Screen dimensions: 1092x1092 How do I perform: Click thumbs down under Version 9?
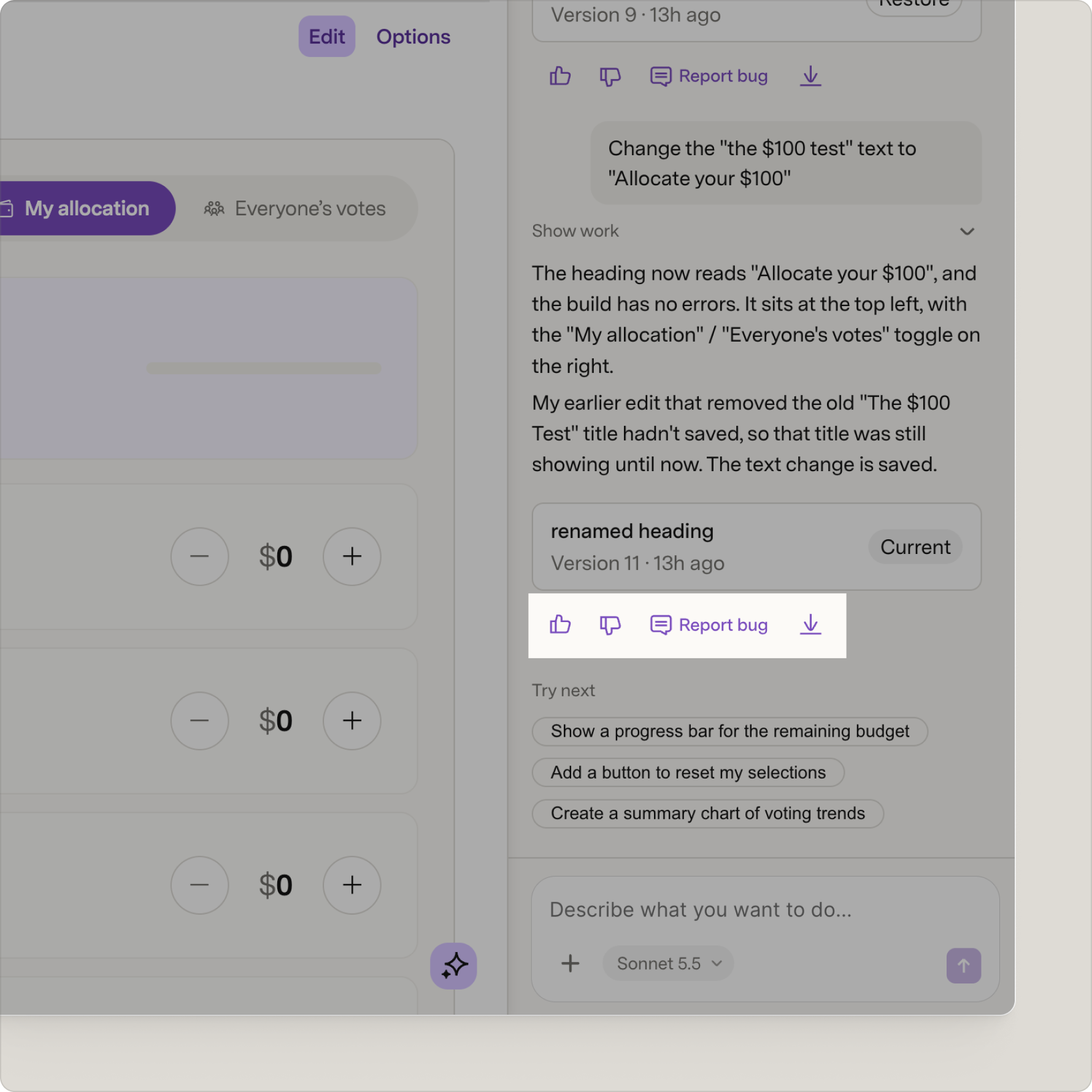click(x=610, y=76)
